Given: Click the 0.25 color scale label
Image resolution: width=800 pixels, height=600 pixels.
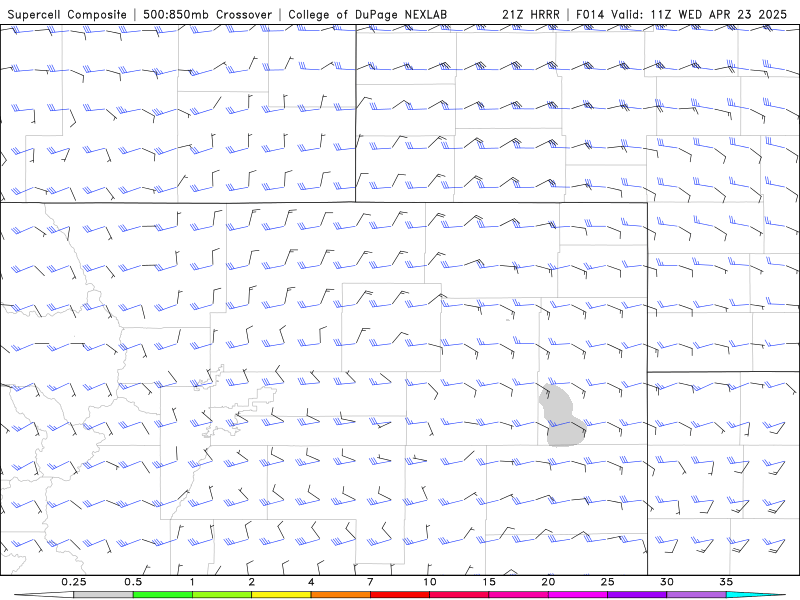Looking at the screenshot, I should [x=74, y=582].
